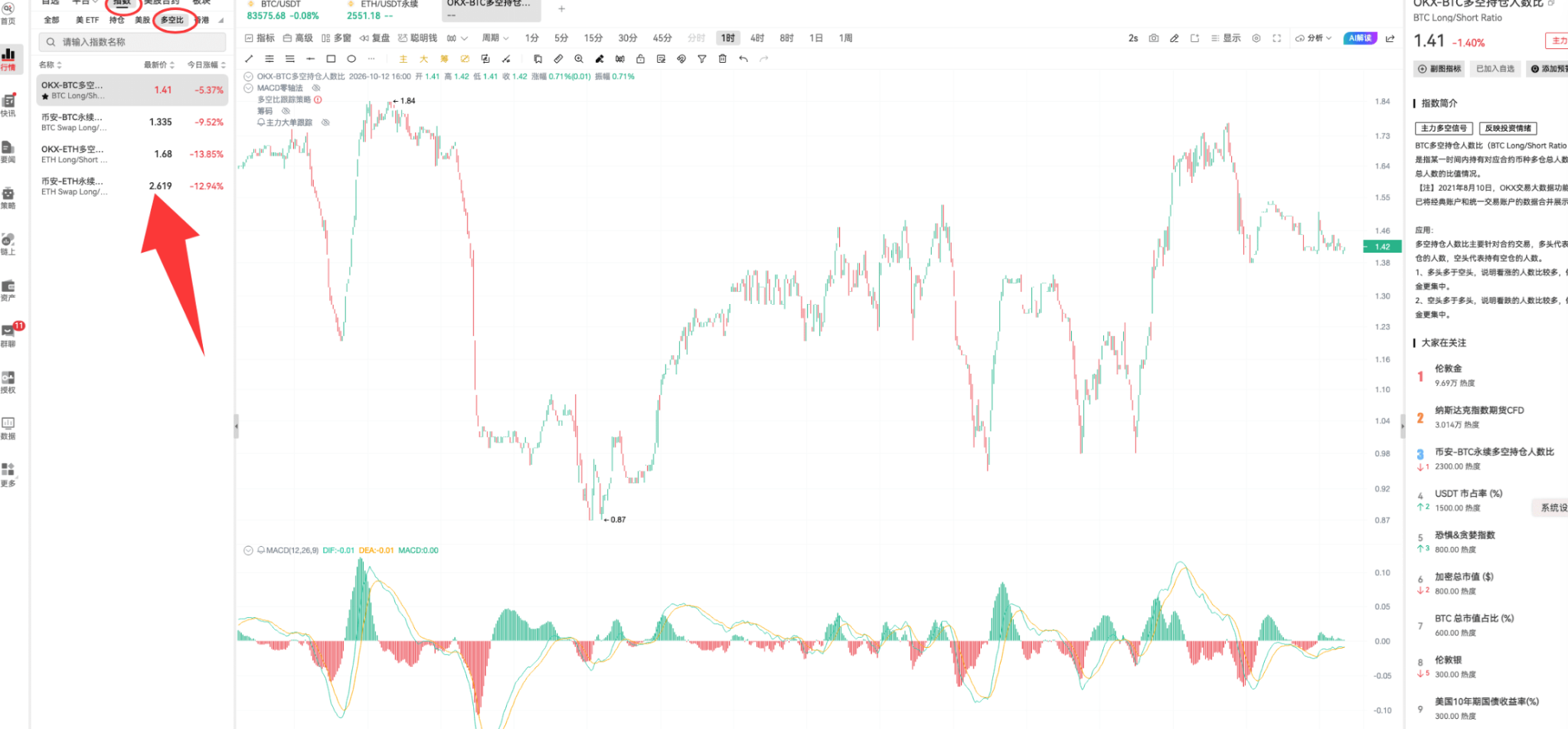
Task: Toggle visibility of 主力大单跟踪 indicator
Action: pyautogui.click(x=325, y=123)
